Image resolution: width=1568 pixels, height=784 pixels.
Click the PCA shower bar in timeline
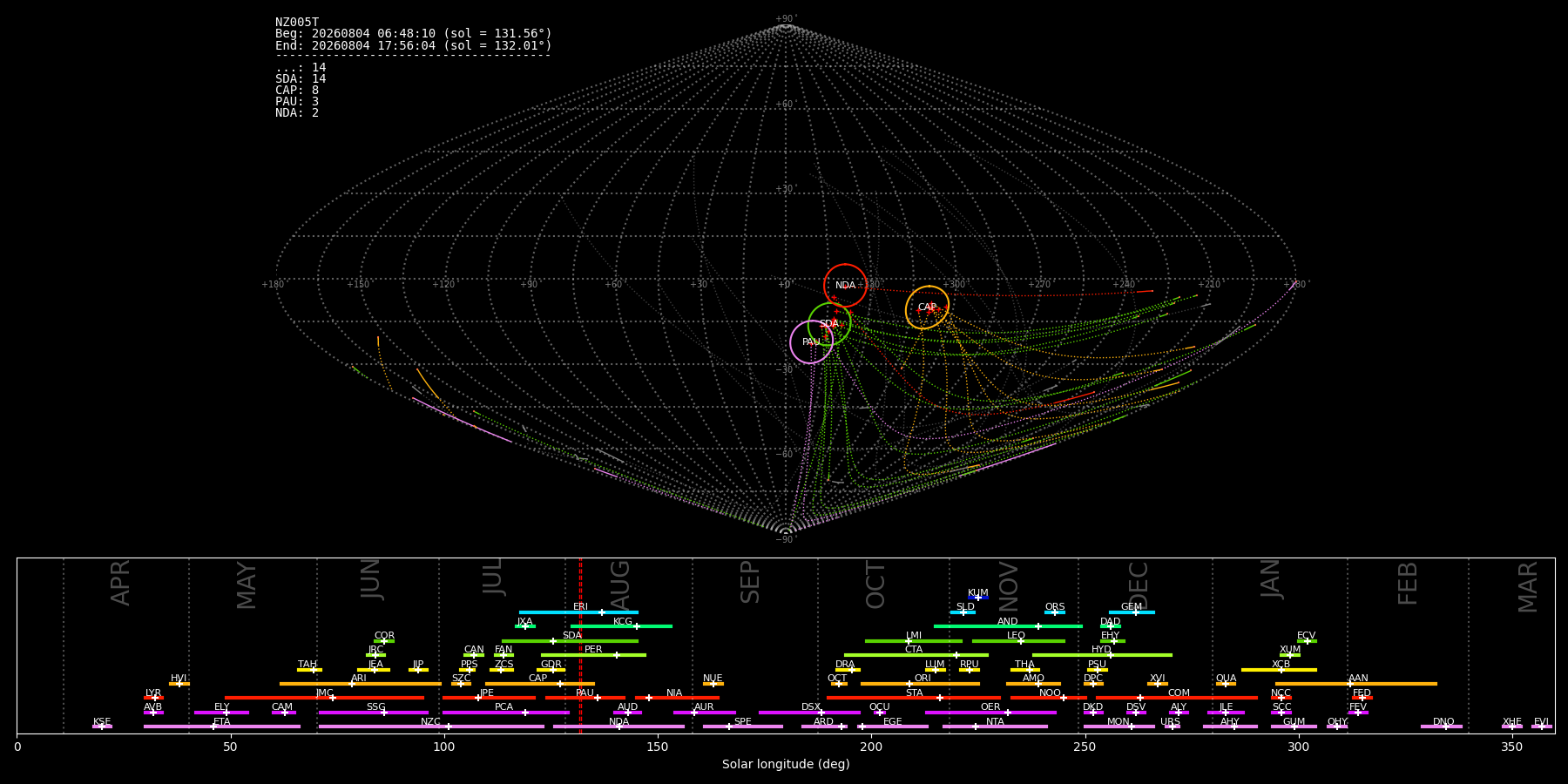point(505,713)
